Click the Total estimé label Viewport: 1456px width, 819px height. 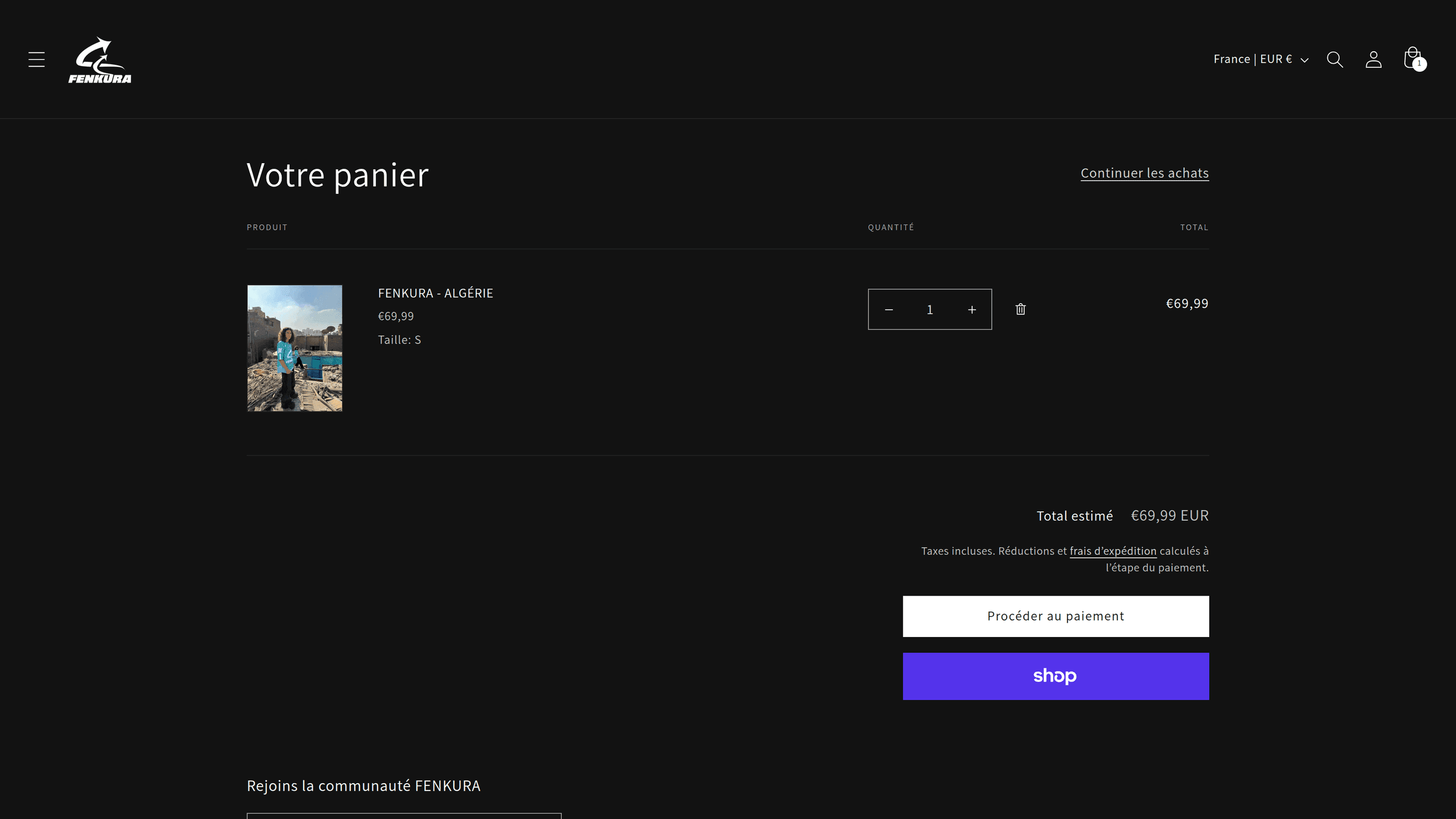[x=1075, y=516]
